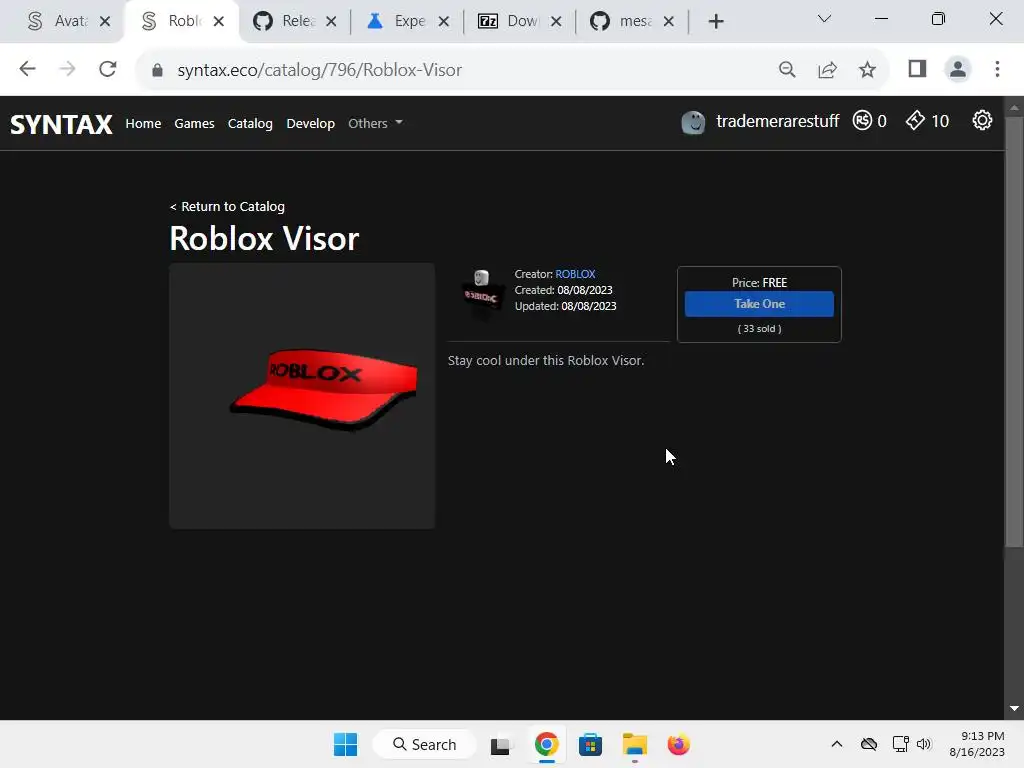
Task: Close the Avatar tab
Action: [x=104, y=22]
